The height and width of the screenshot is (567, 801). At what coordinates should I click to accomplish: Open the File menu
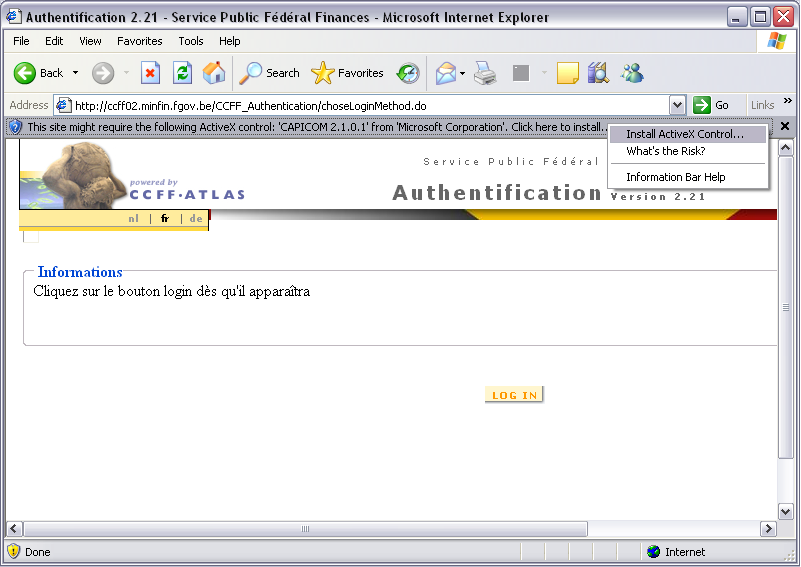(21, 41)
